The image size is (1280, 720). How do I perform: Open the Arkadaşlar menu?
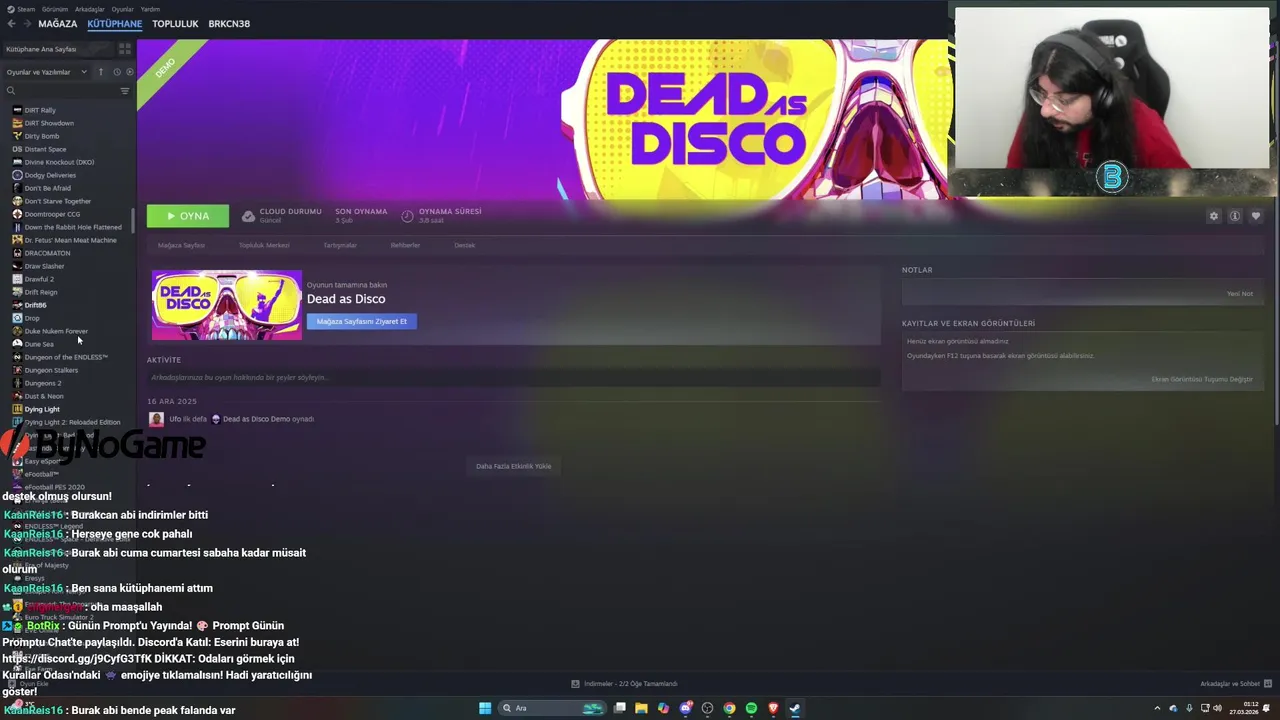[89, 9]
